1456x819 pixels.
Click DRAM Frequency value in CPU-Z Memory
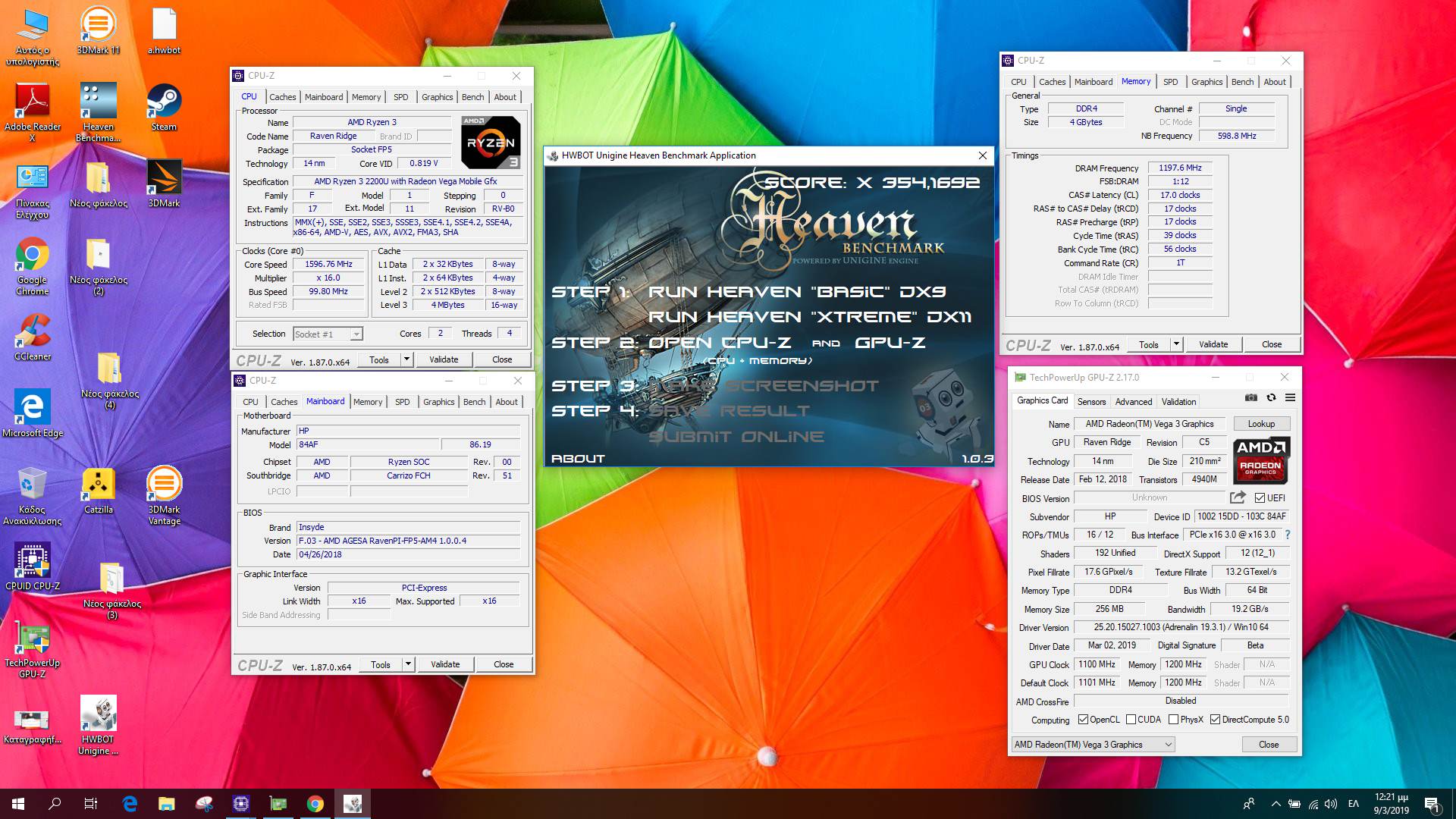click(x=1180, y=168)
